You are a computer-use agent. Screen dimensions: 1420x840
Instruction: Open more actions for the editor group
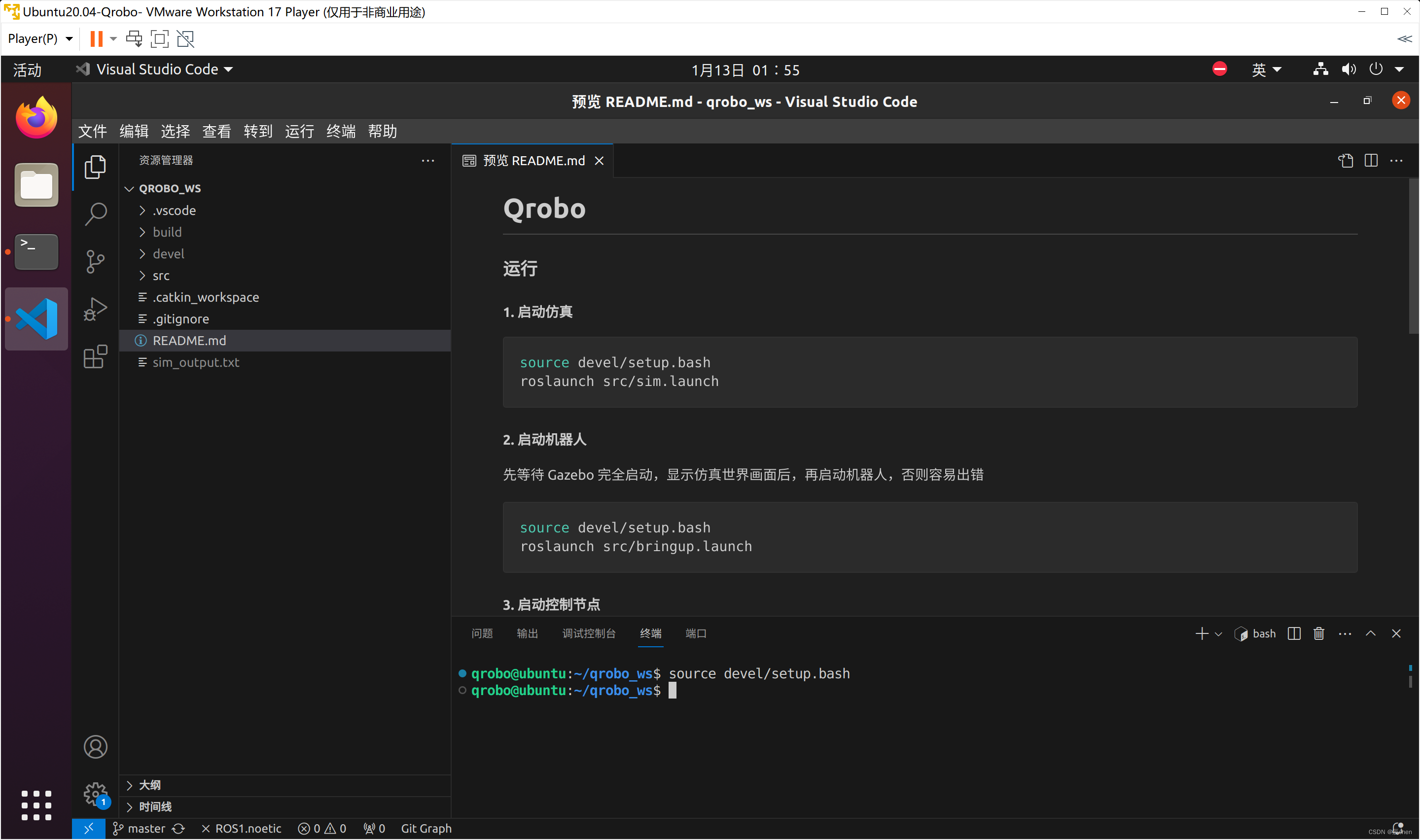pos(1396,161)
